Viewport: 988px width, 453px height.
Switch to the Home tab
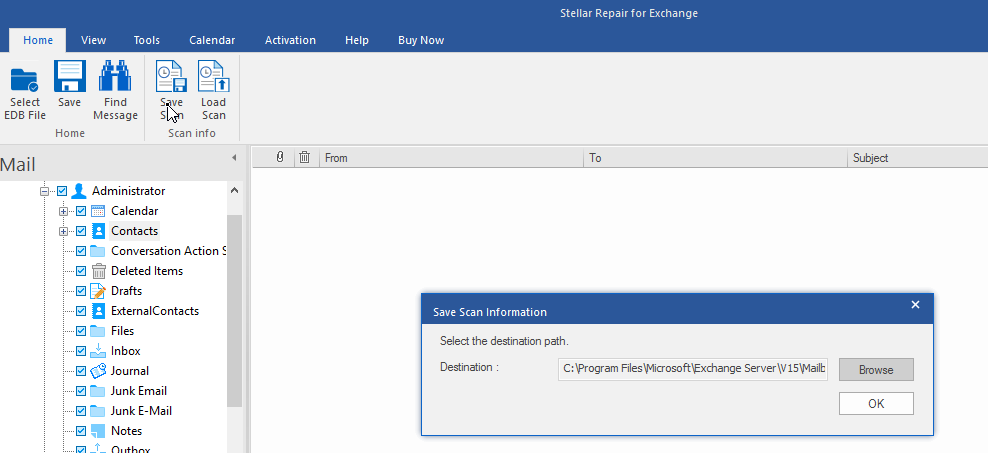[x=38, y=40]
